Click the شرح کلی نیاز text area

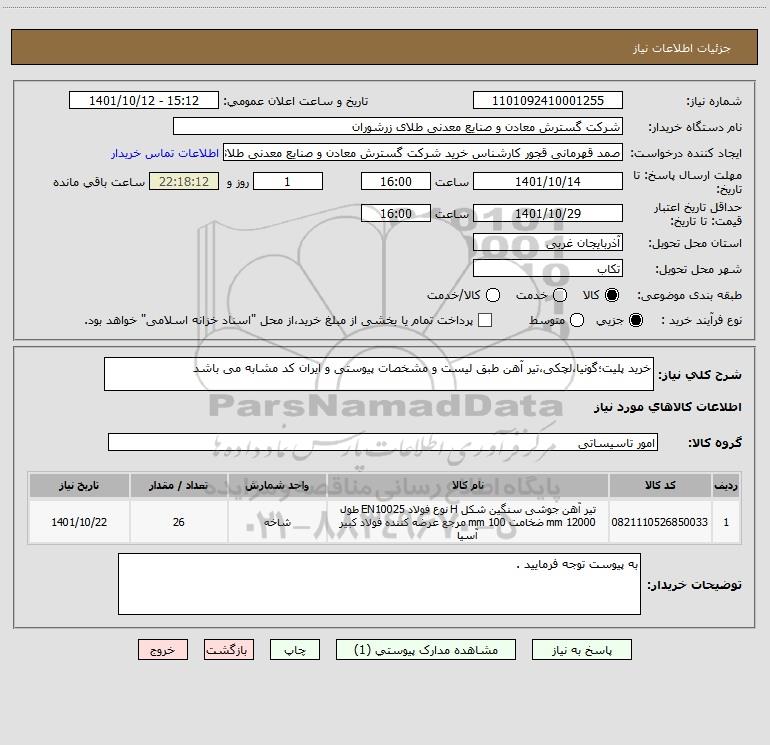[x=379, y=374]
